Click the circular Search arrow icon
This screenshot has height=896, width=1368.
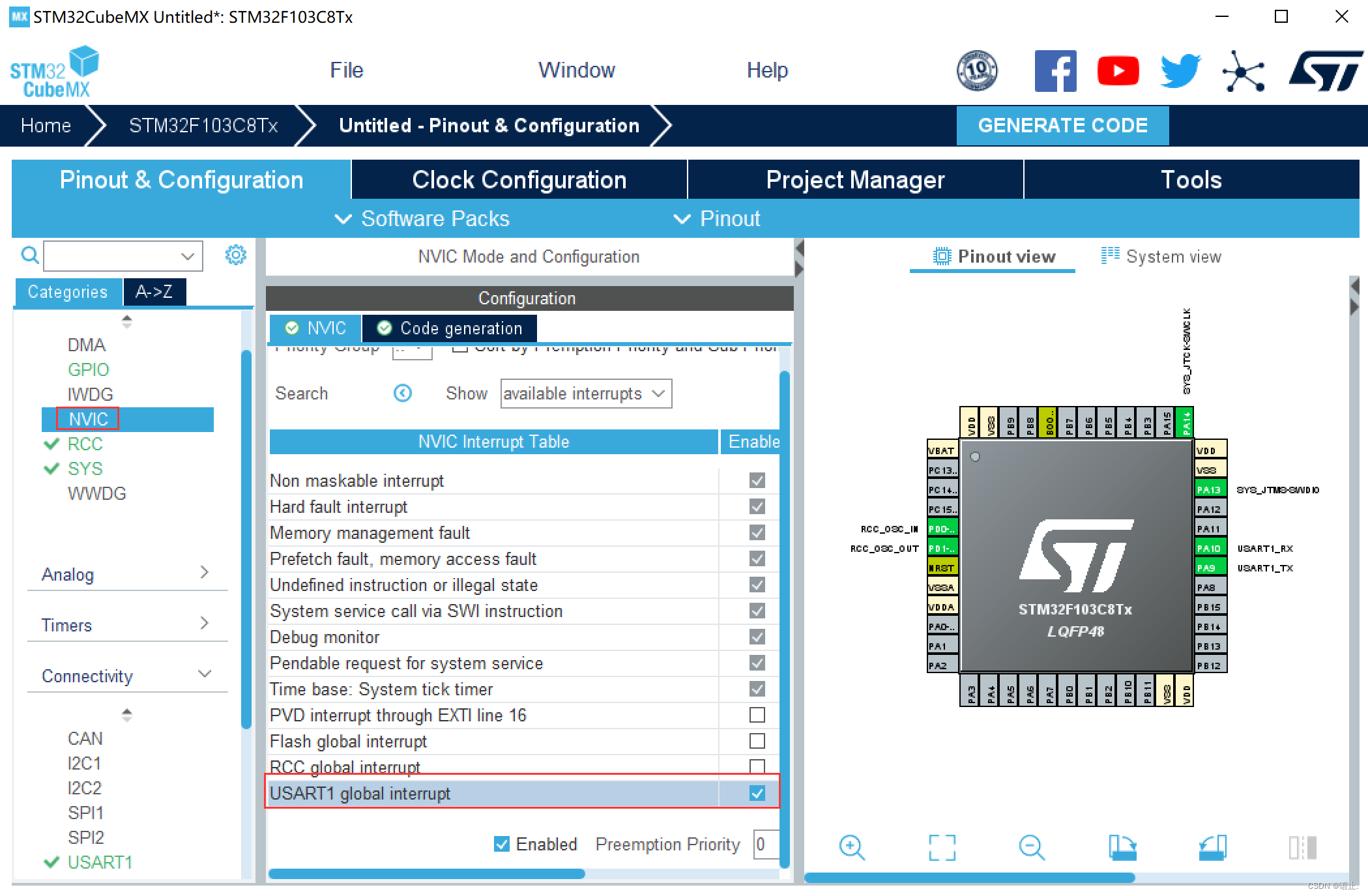point(403,393)
